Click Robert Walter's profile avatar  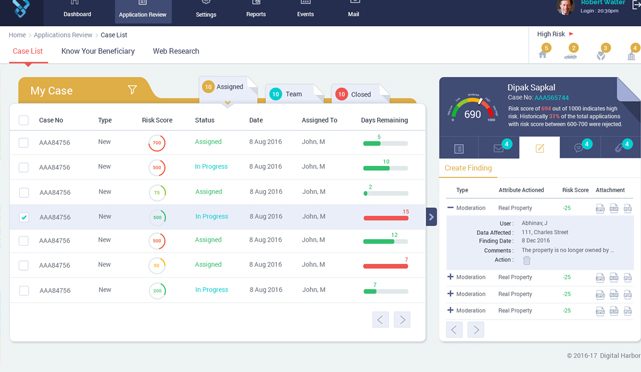tap(565, 7)
